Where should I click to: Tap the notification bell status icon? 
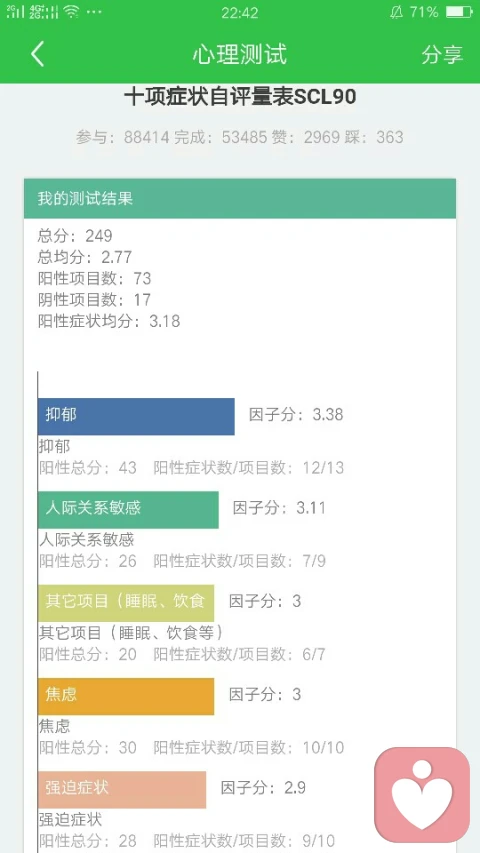point(396,12)
